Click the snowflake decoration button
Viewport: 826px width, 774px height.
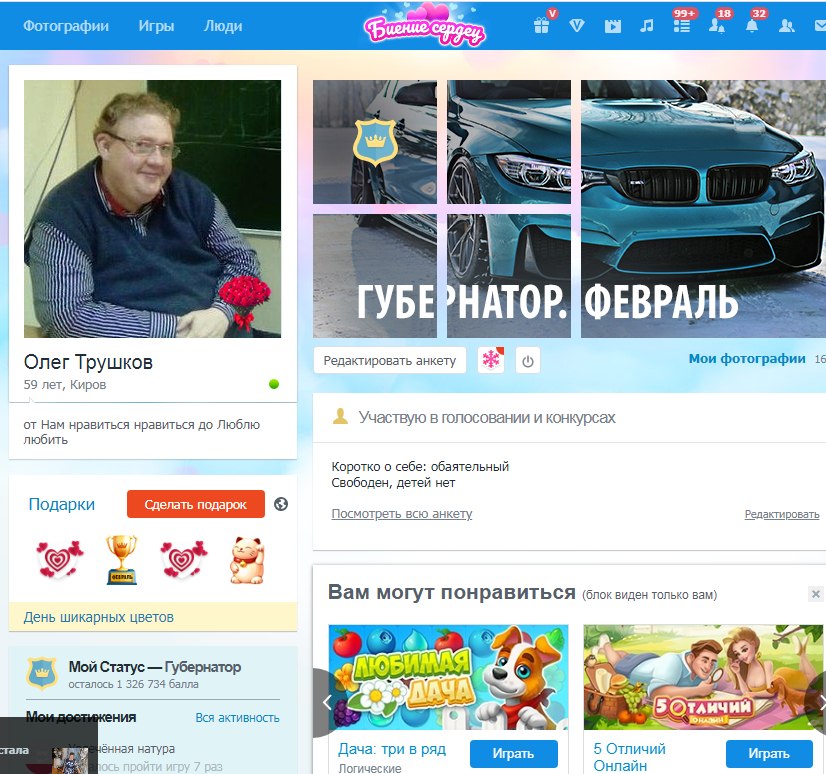(491, 360)
